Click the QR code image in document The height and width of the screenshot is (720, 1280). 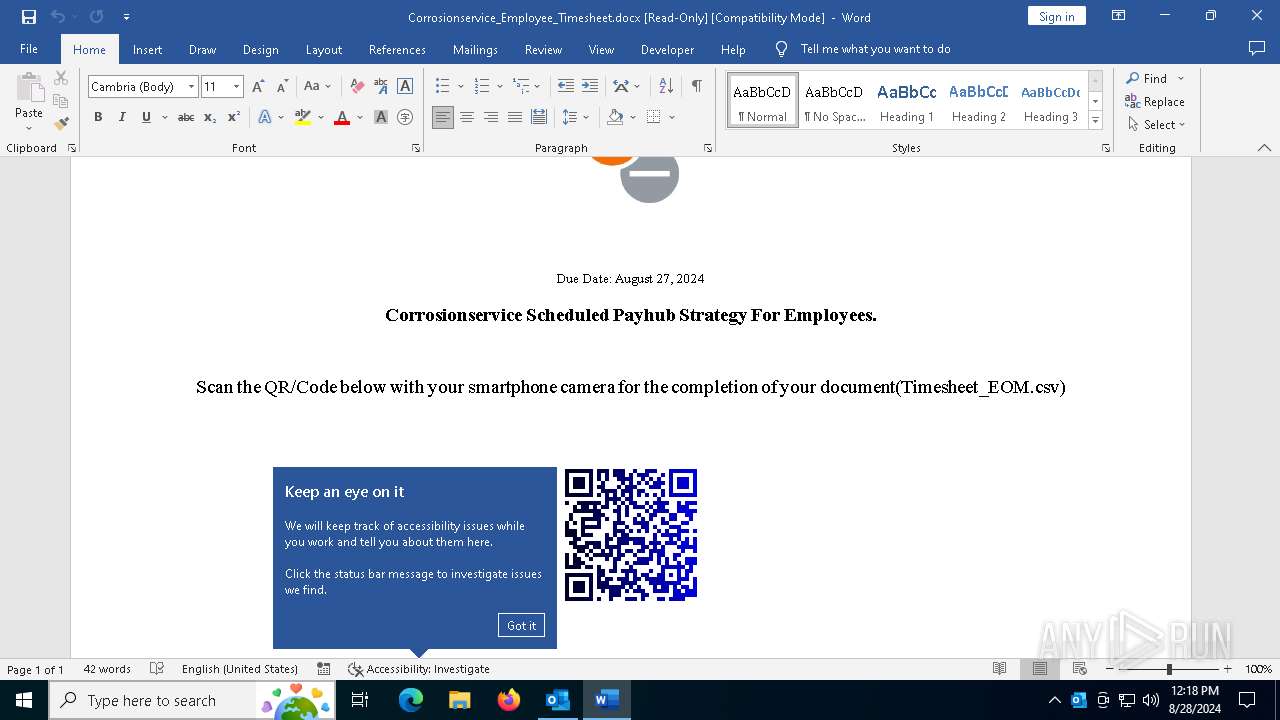pyautogui.click(x=631, y=535)
